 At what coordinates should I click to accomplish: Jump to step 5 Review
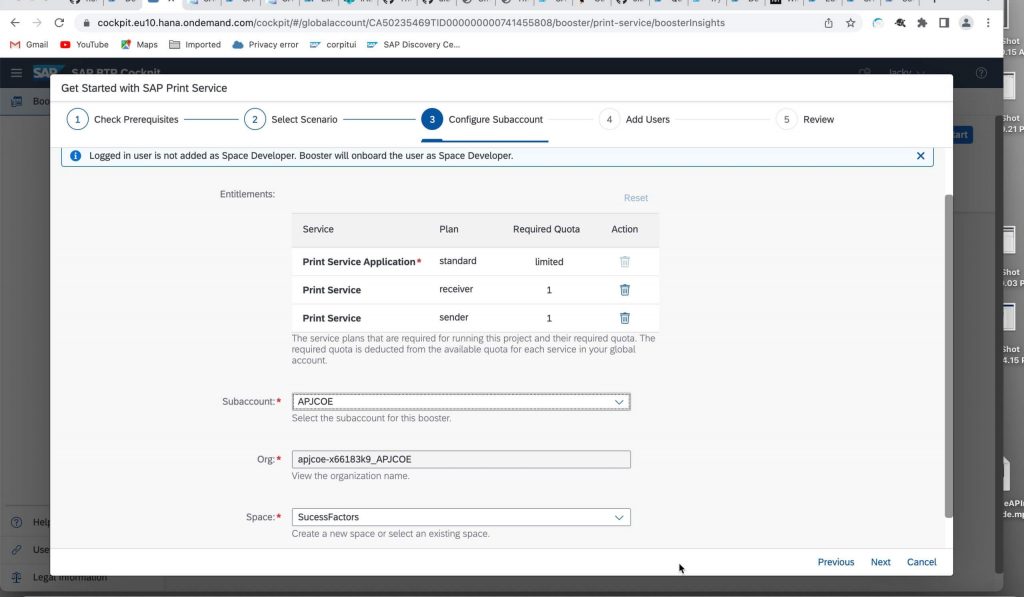click(x=805, y=120)
